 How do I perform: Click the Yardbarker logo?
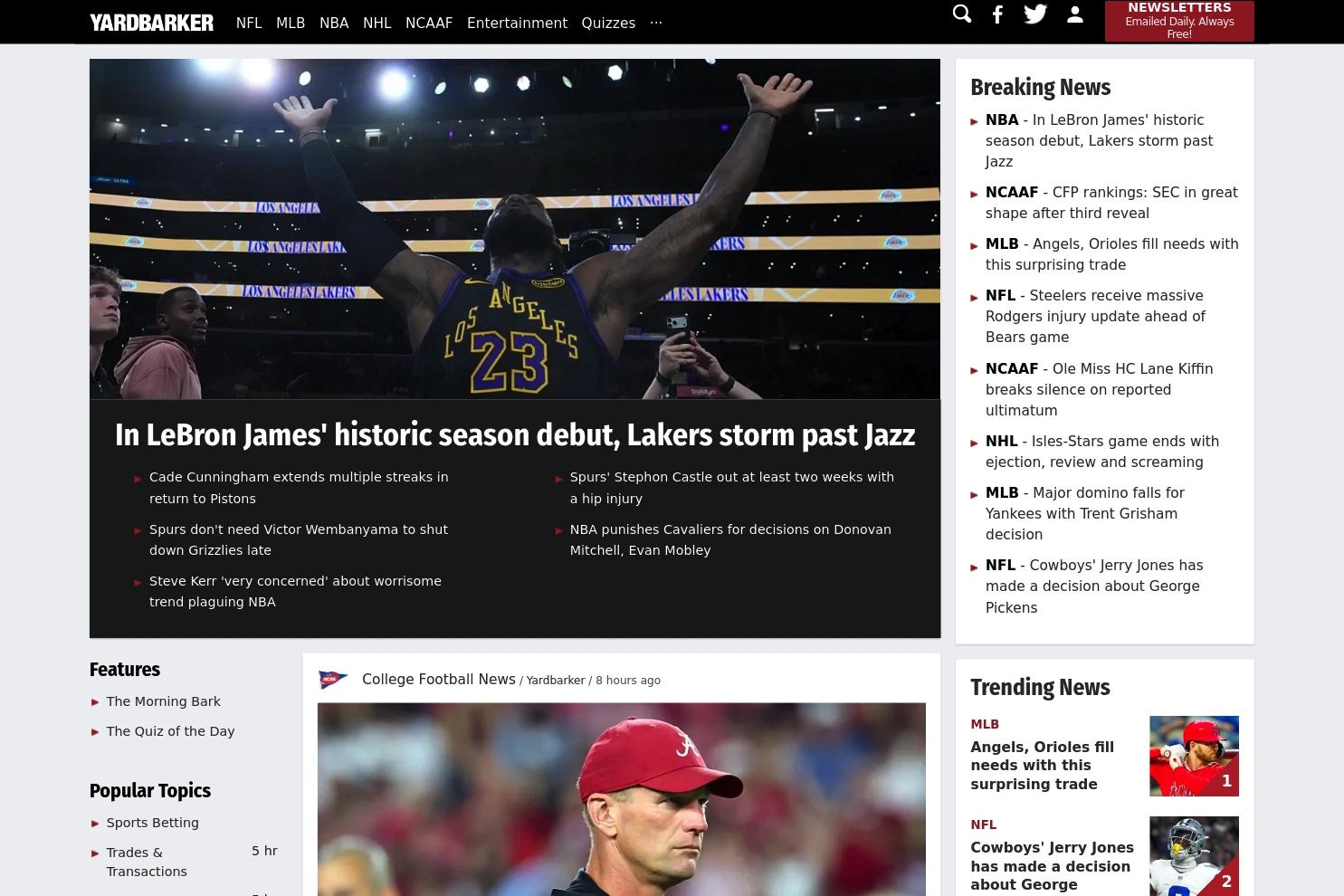152,23
